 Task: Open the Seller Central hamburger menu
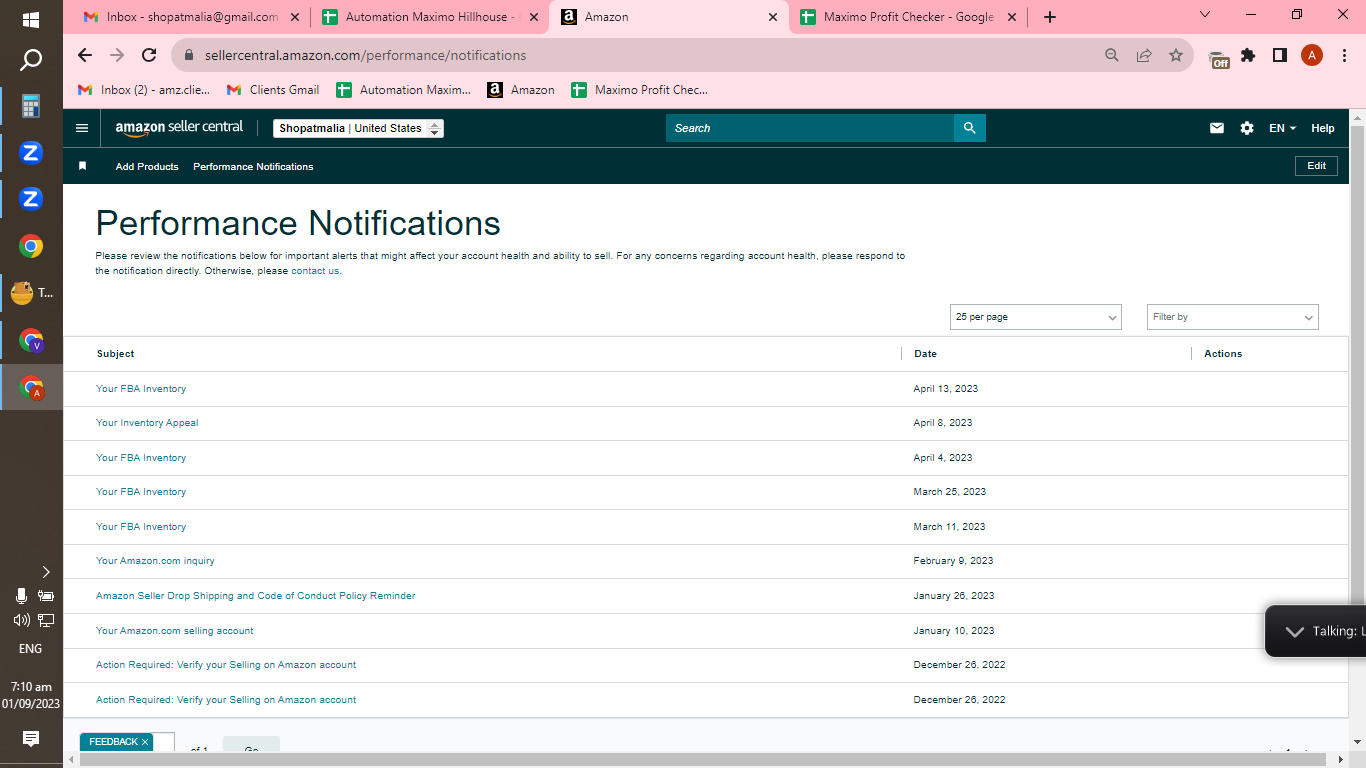pyautogui.click(x=82, y=128)
